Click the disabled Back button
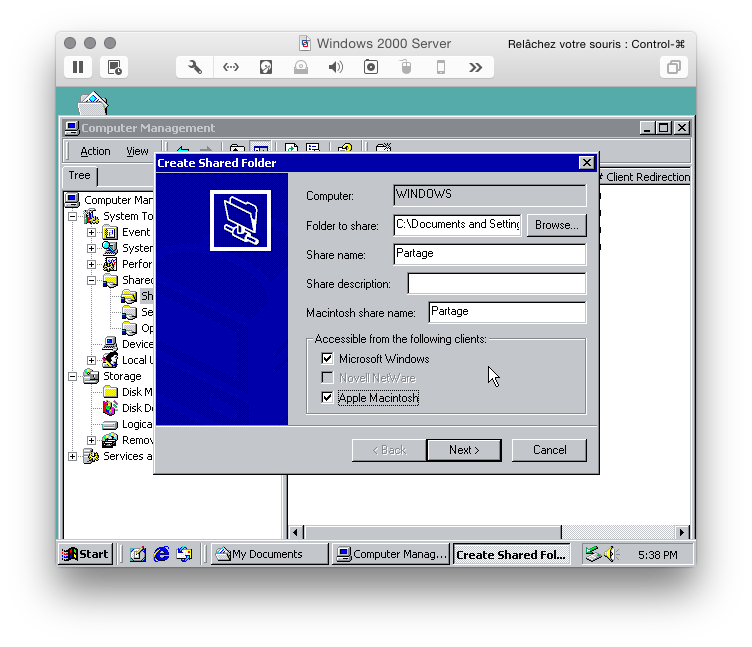This screenshot has height=647, width=752. click(389, 450)
